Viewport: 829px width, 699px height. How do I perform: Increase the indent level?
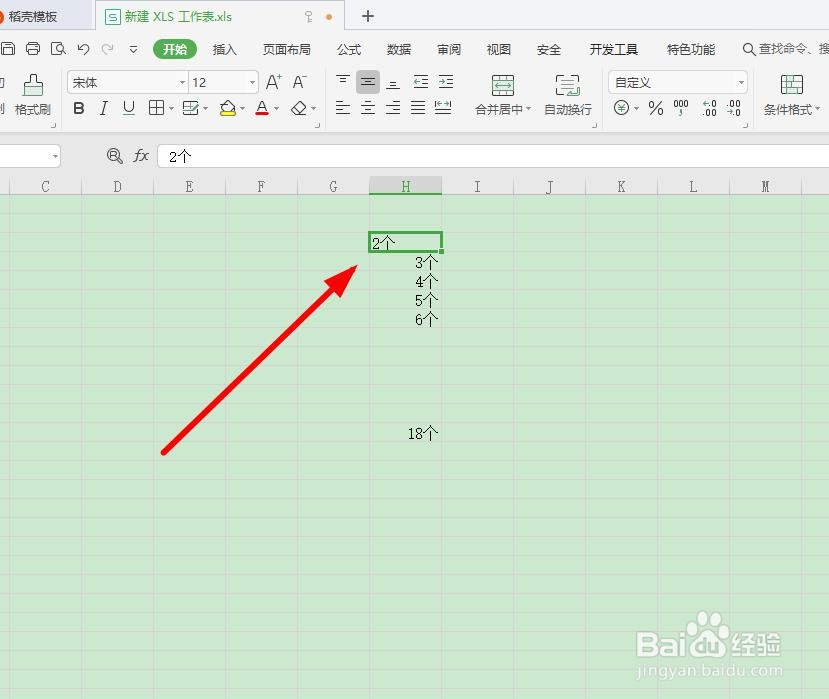pos(446,82)
